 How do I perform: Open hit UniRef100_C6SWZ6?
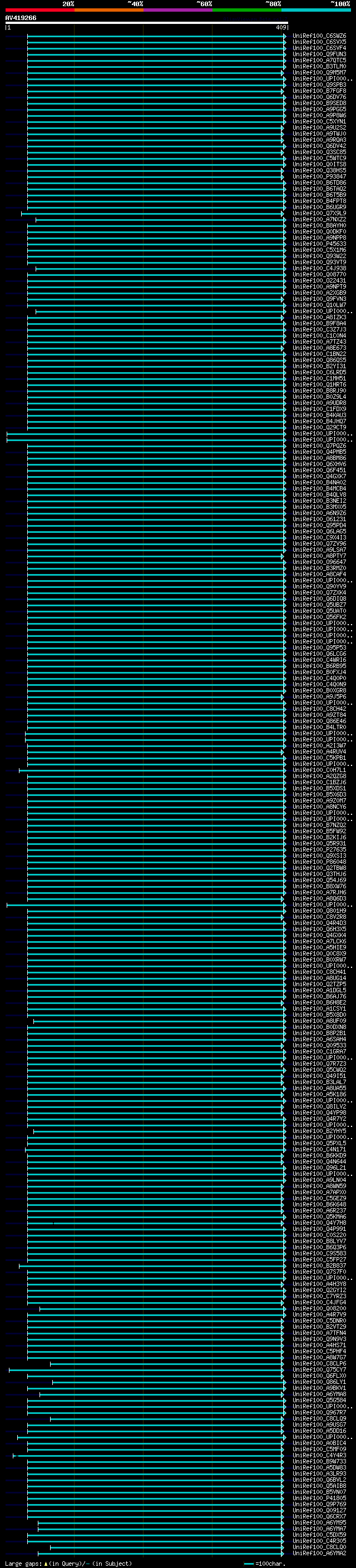click(x=319, y=36)
